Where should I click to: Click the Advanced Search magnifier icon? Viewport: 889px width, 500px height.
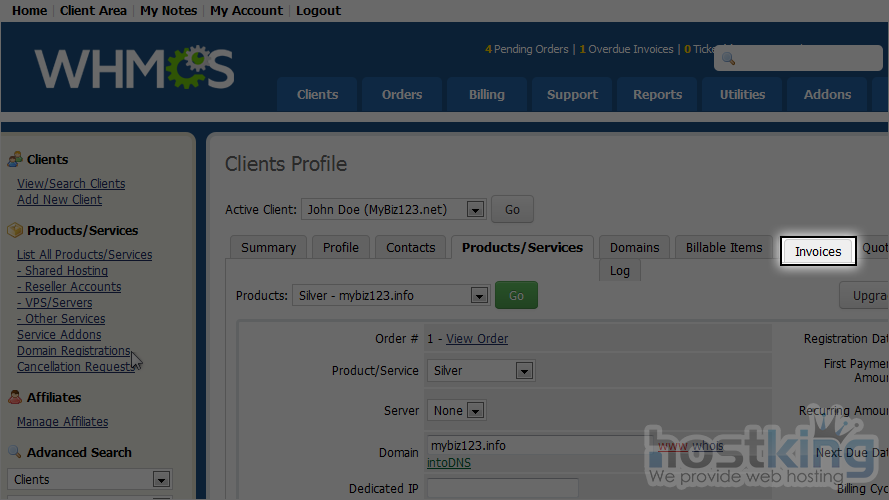tap(14, 452)
